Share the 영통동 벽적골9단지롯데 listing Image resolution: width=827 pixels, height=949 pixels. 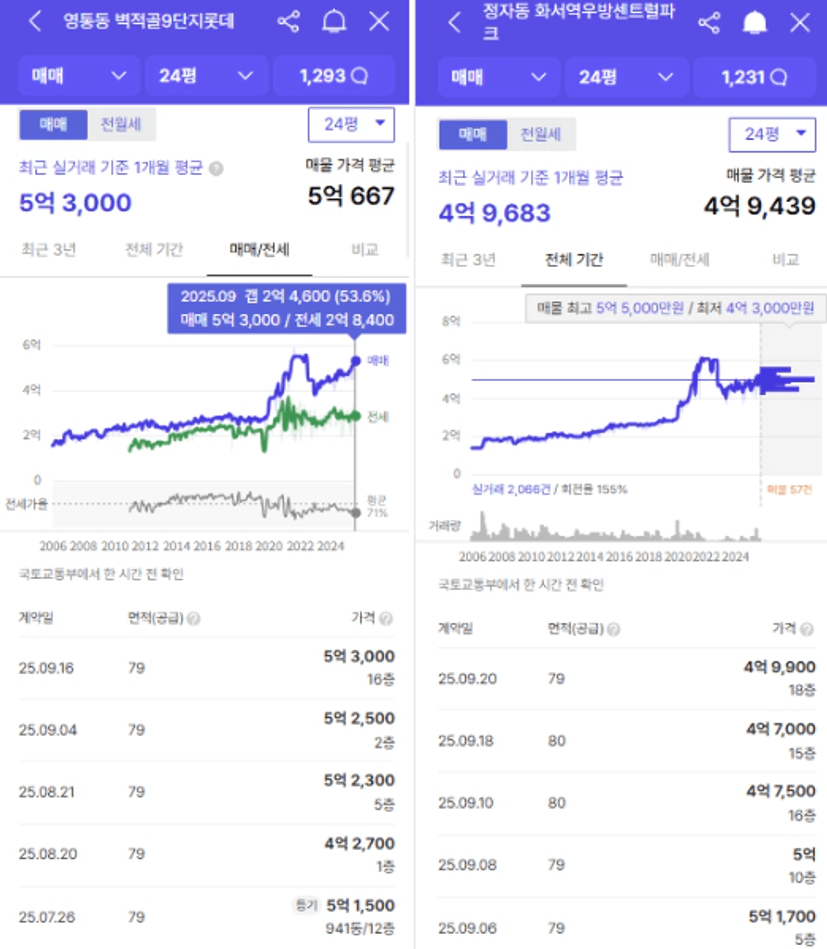click(289, 21)
